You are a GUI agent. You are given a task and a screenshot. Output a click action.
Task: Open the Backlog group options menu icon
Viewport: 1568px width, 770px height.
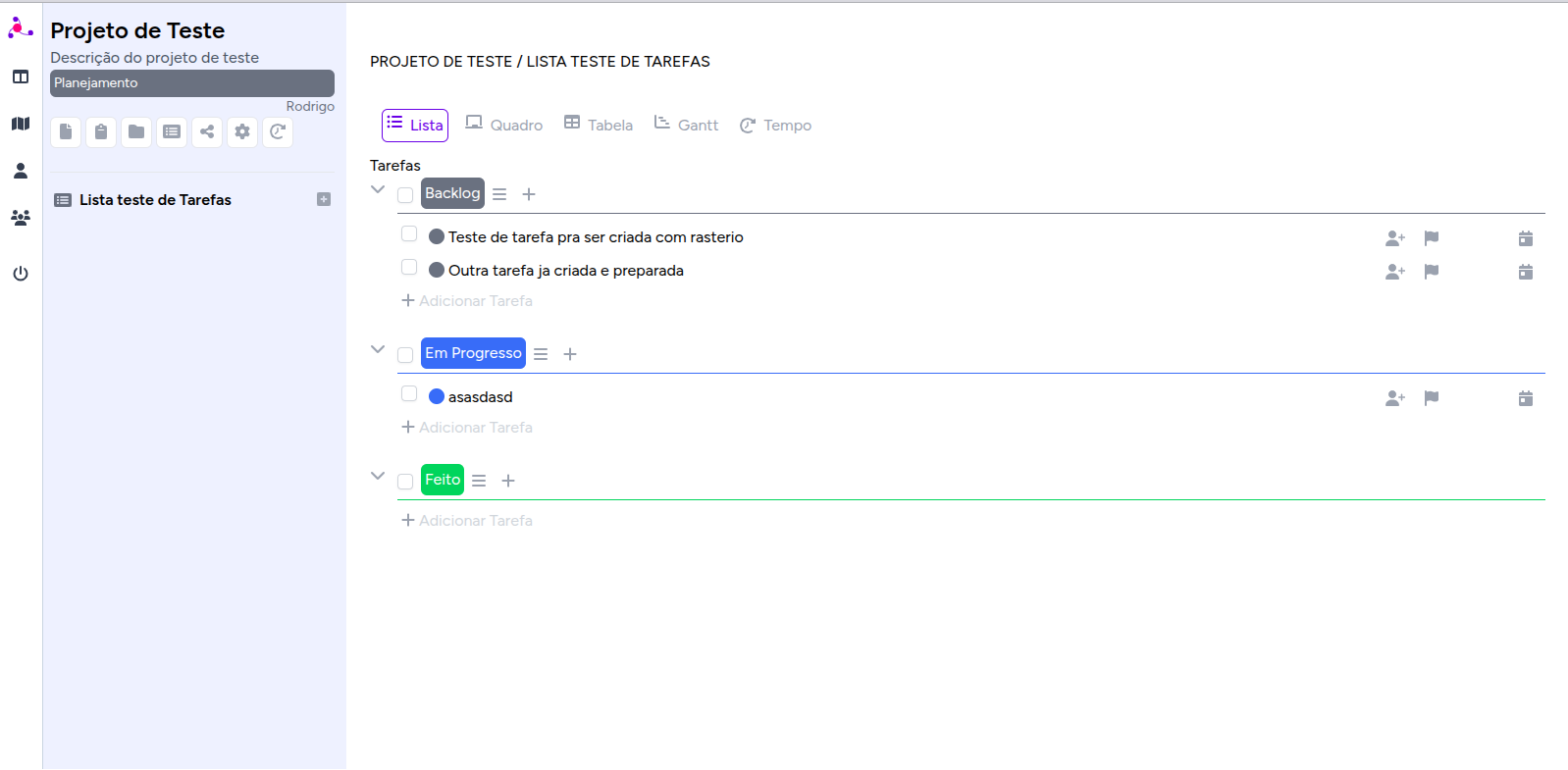point(499,194)
